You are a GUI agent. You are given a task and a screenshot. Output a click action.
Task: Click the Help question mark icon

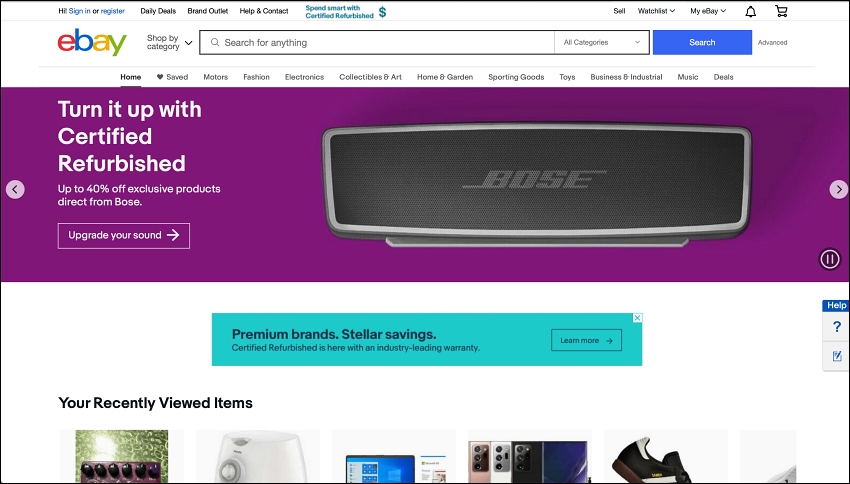point(837,327)
